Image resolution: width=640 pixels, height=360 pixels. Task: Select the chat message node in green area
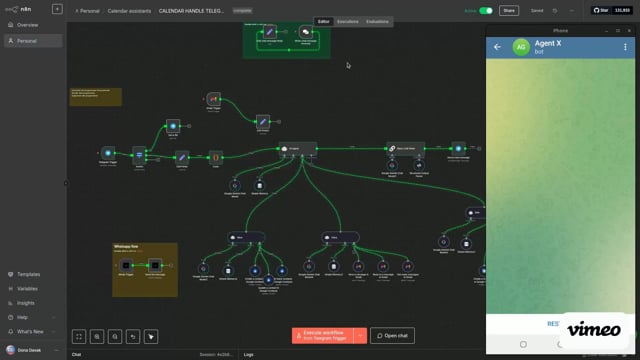(305, 32)
